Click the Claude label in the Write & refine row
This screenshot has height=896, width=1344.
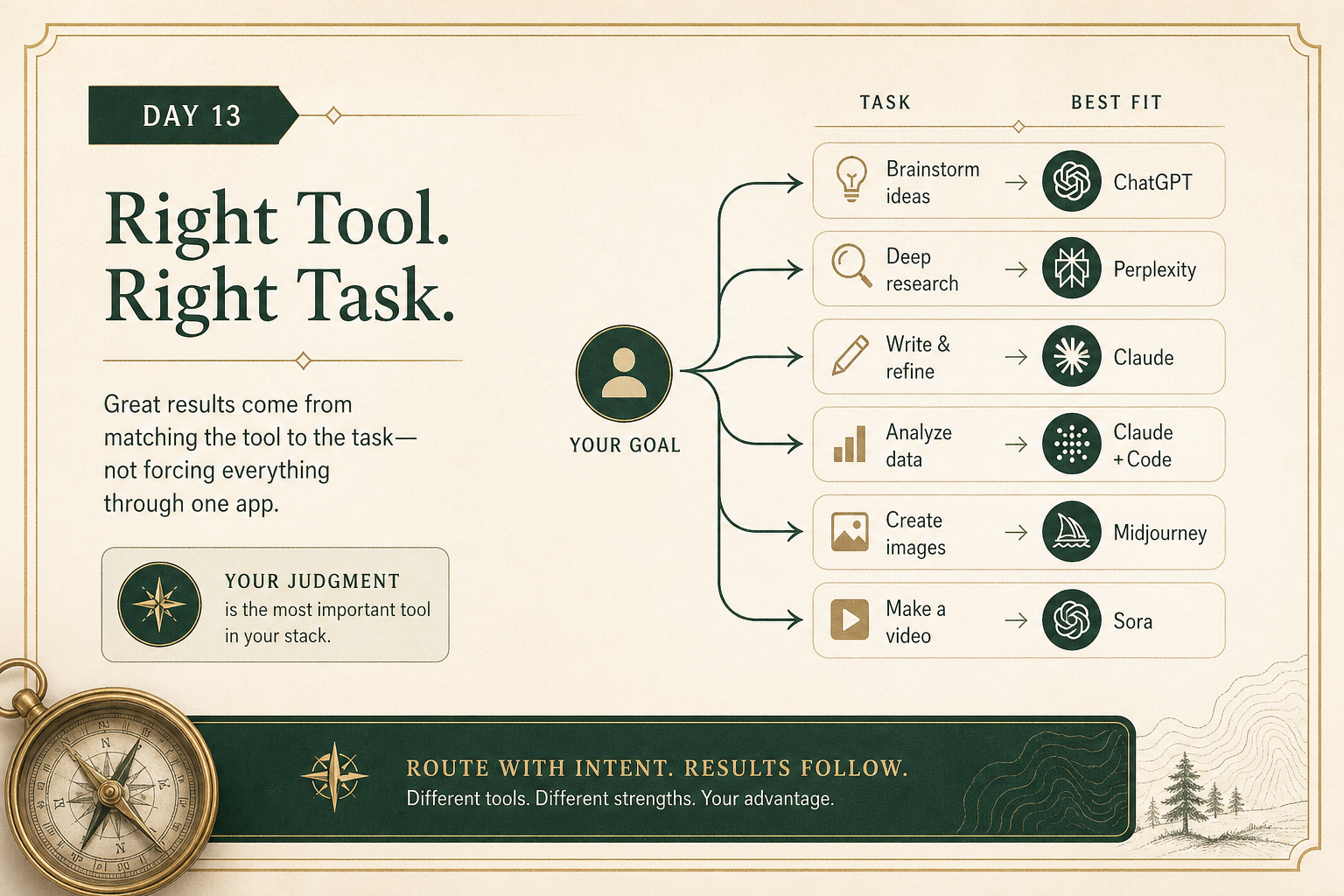tap(1143, 357)
